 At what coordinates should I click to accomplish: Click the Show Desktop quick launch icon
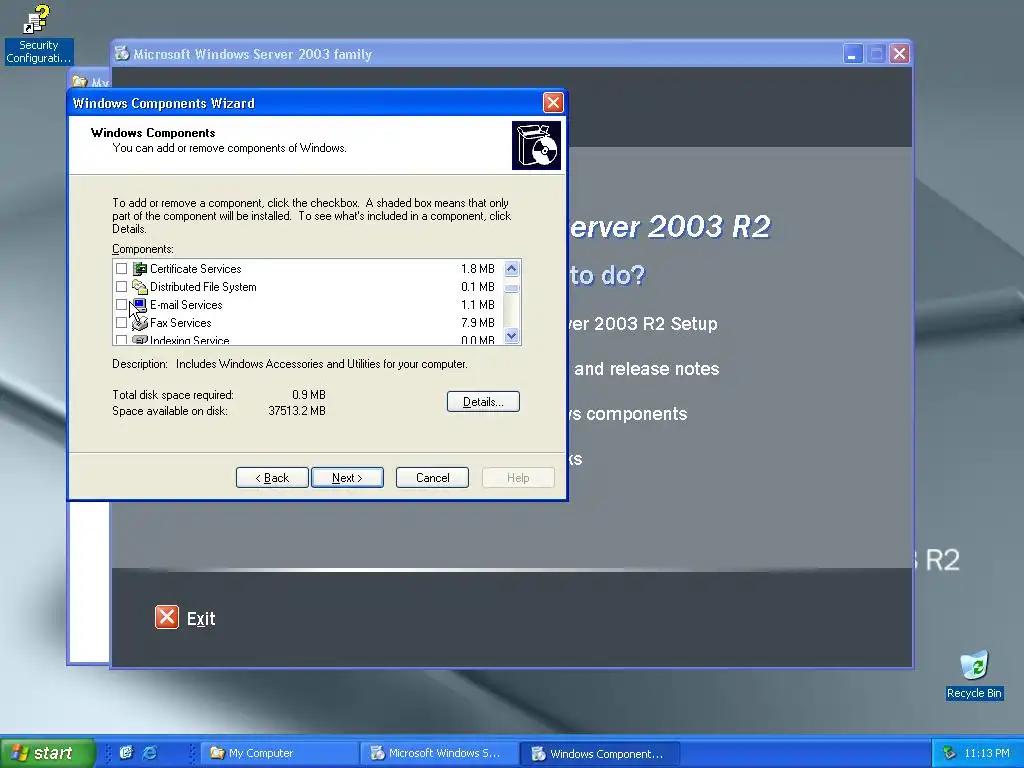(126, 753)
